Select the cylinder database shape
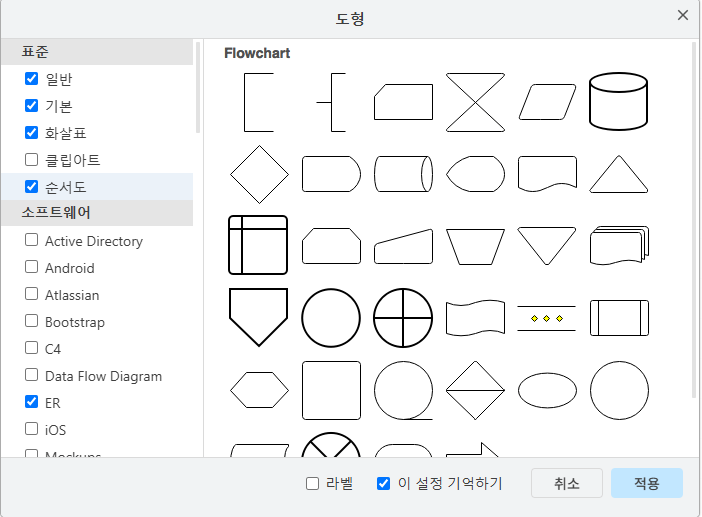The width and height of the screenshot is (702, 517). [618, 102]
